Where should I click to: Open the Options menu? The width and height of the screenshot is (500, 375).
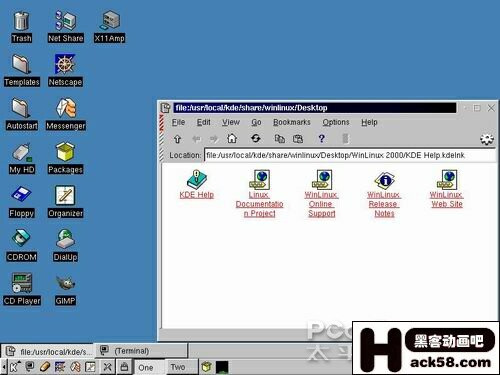336,122
